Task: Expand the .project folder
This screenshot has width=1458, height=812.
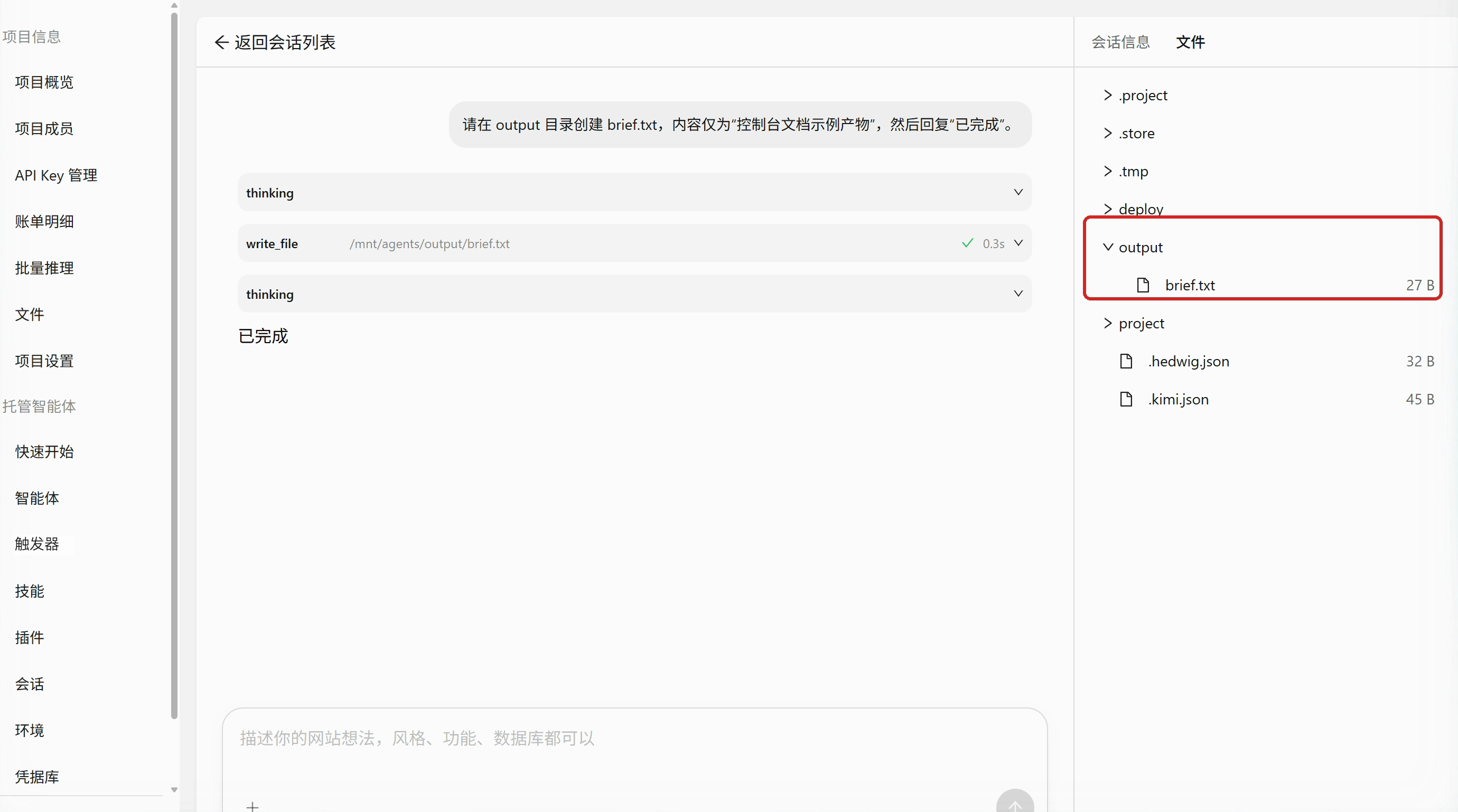Action: [x=1108, y=95]
